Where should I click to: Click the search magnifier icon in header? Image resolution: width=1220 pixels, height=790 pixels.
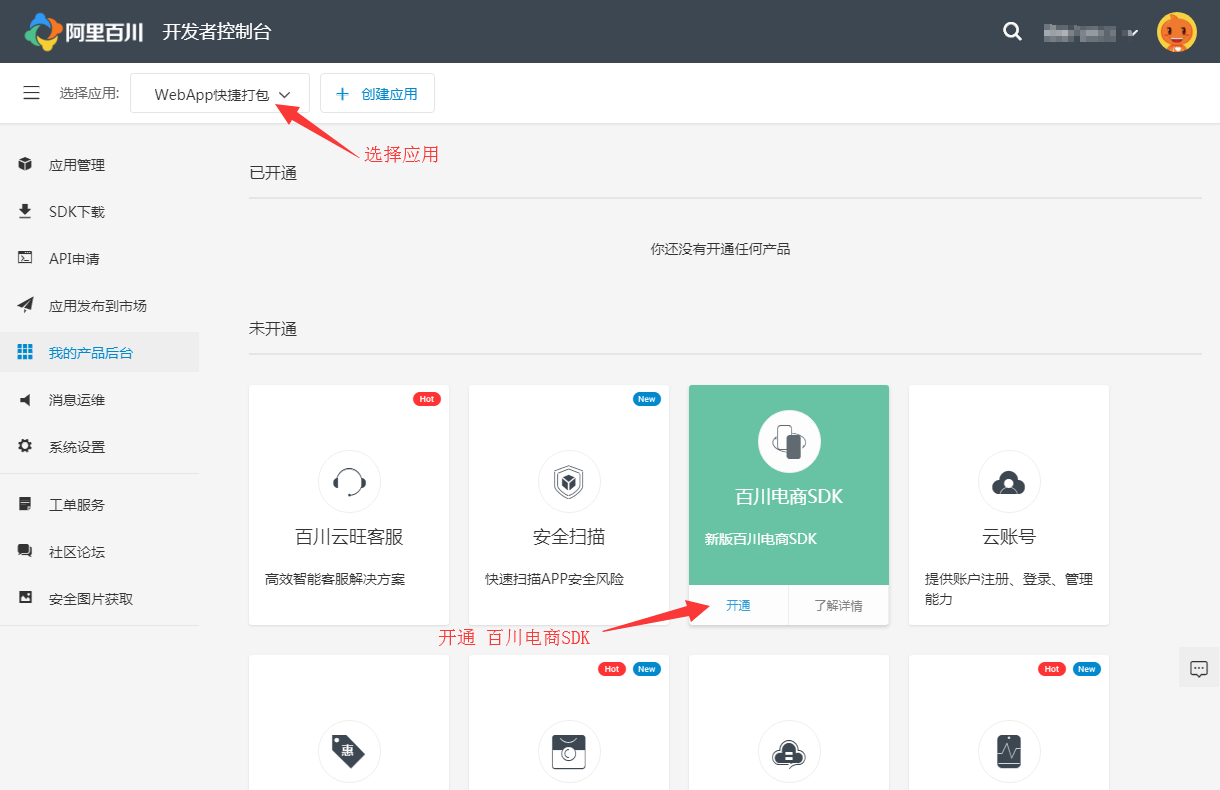1012,31
